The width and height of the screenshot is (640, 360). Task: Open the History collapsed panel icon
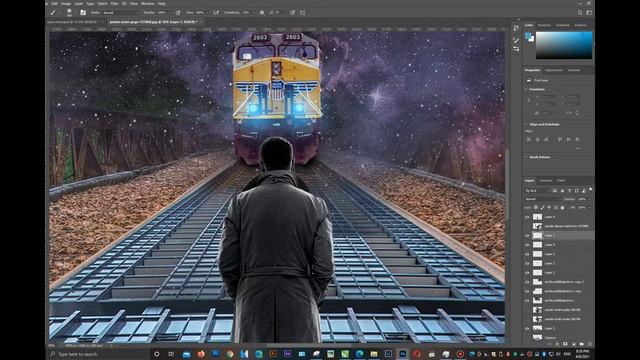516,28
